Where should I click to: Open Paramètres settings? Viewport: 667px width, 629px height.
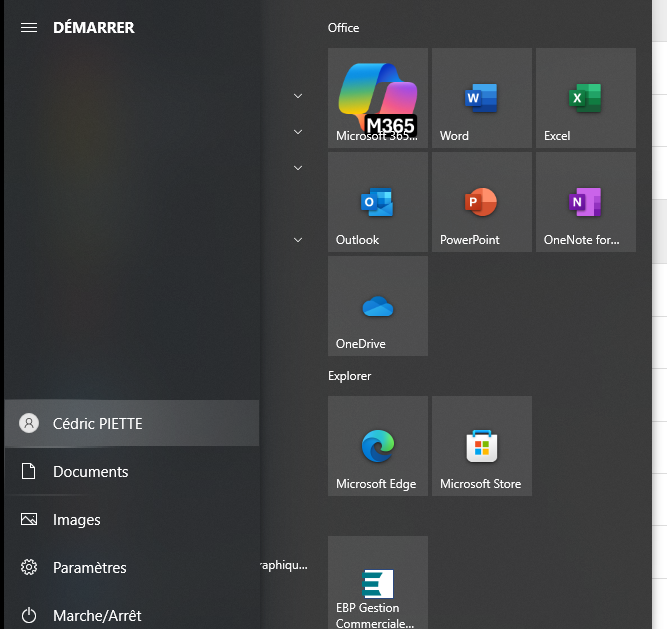(x=132, y=567)
